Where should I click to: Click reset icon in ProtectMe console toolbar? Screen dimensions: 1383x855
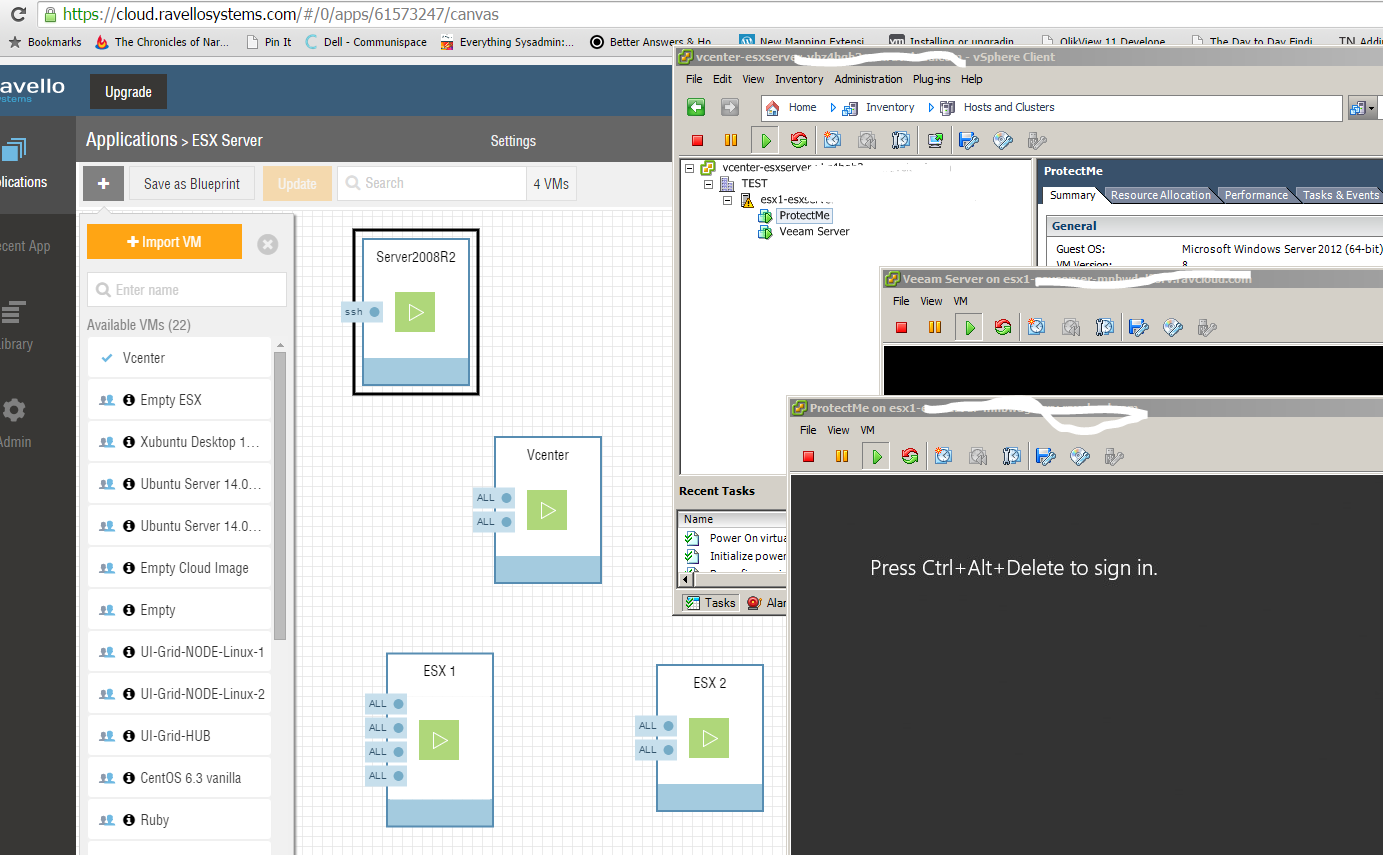[x=909, y=457]
